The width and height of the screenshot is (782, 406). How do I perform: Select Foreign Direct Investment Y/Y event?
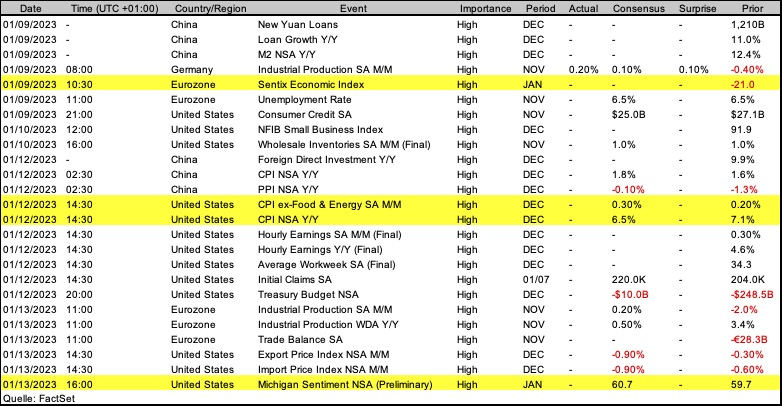327,160
